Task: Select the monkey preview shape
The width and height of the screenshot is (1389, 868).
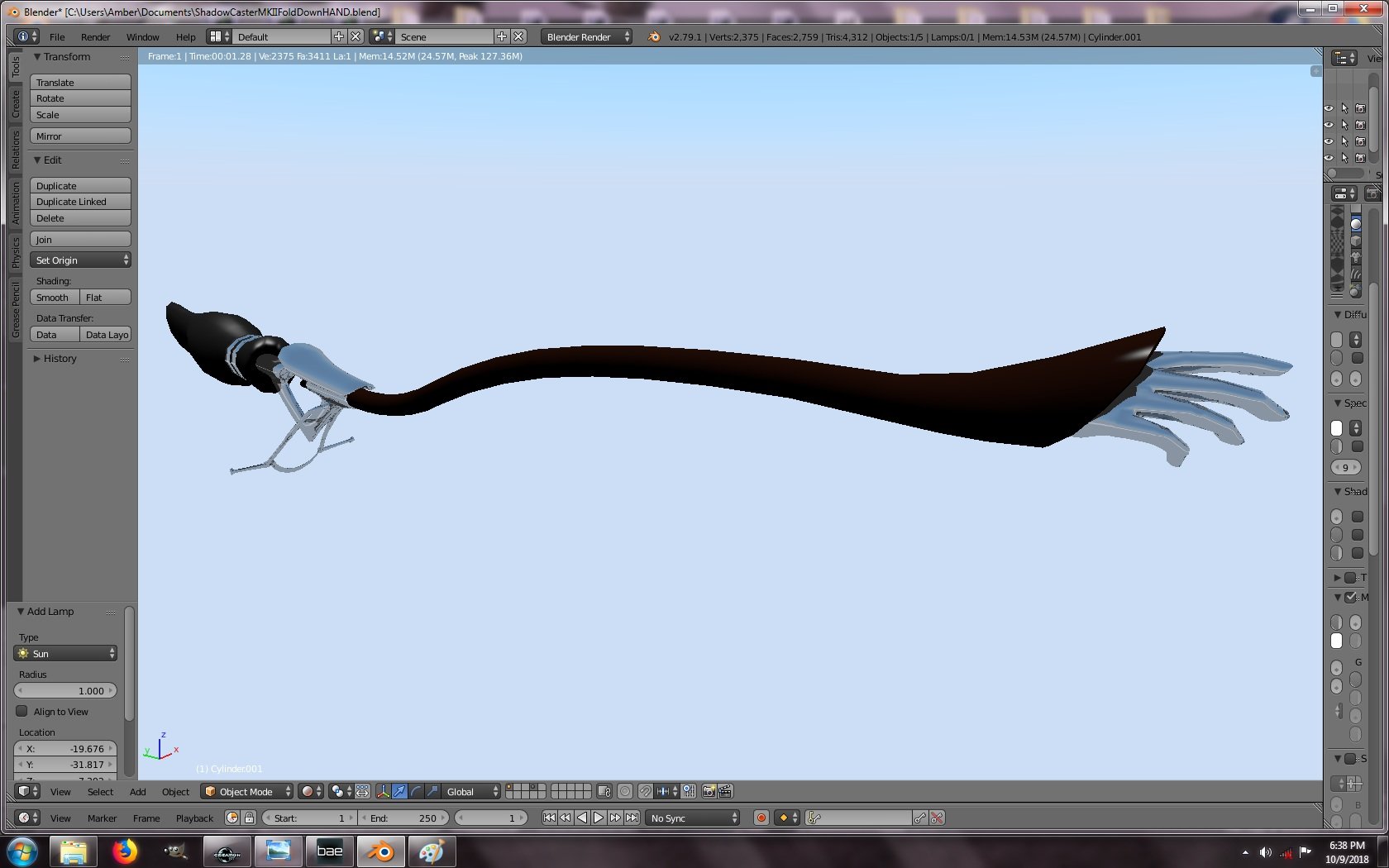Action: coord(1355,258)
